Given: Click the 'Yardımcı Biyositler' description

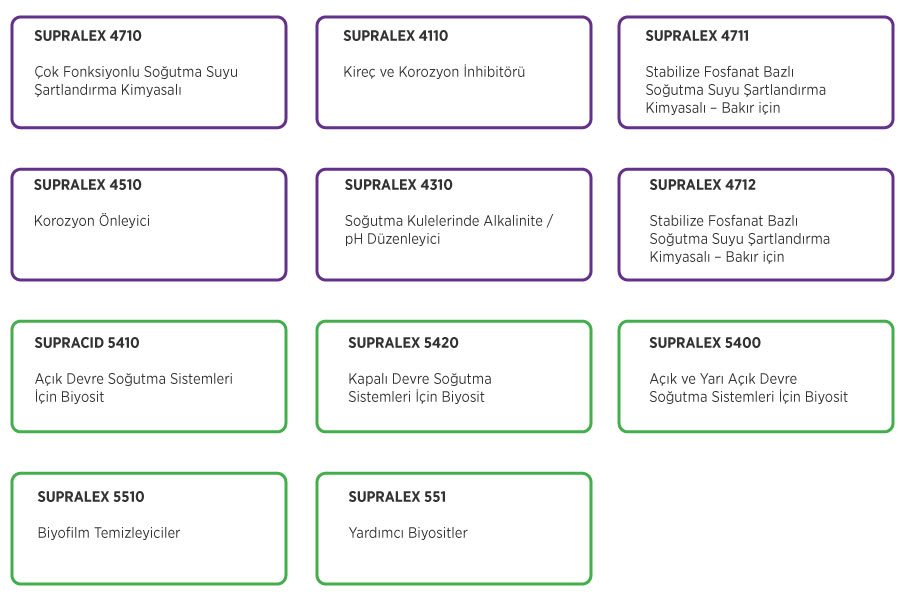Looking at the screenshot, I should [x=408, y=533].
